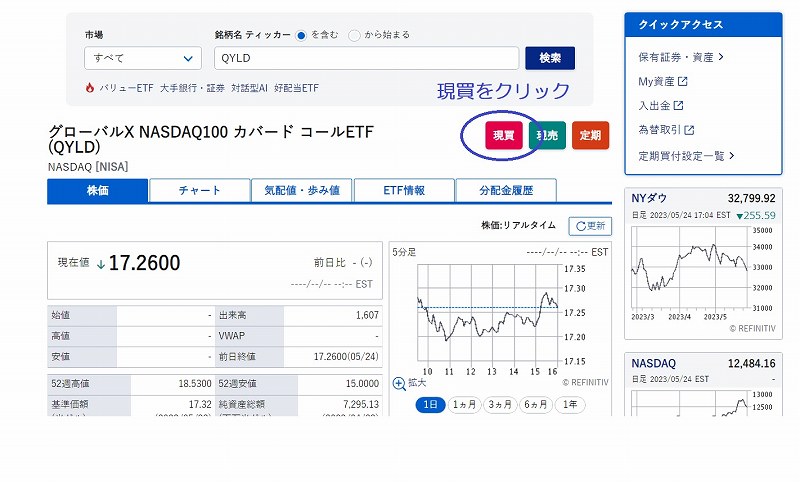Select the 1年 chart range
The image size is (800, 482).
(570, 404)
